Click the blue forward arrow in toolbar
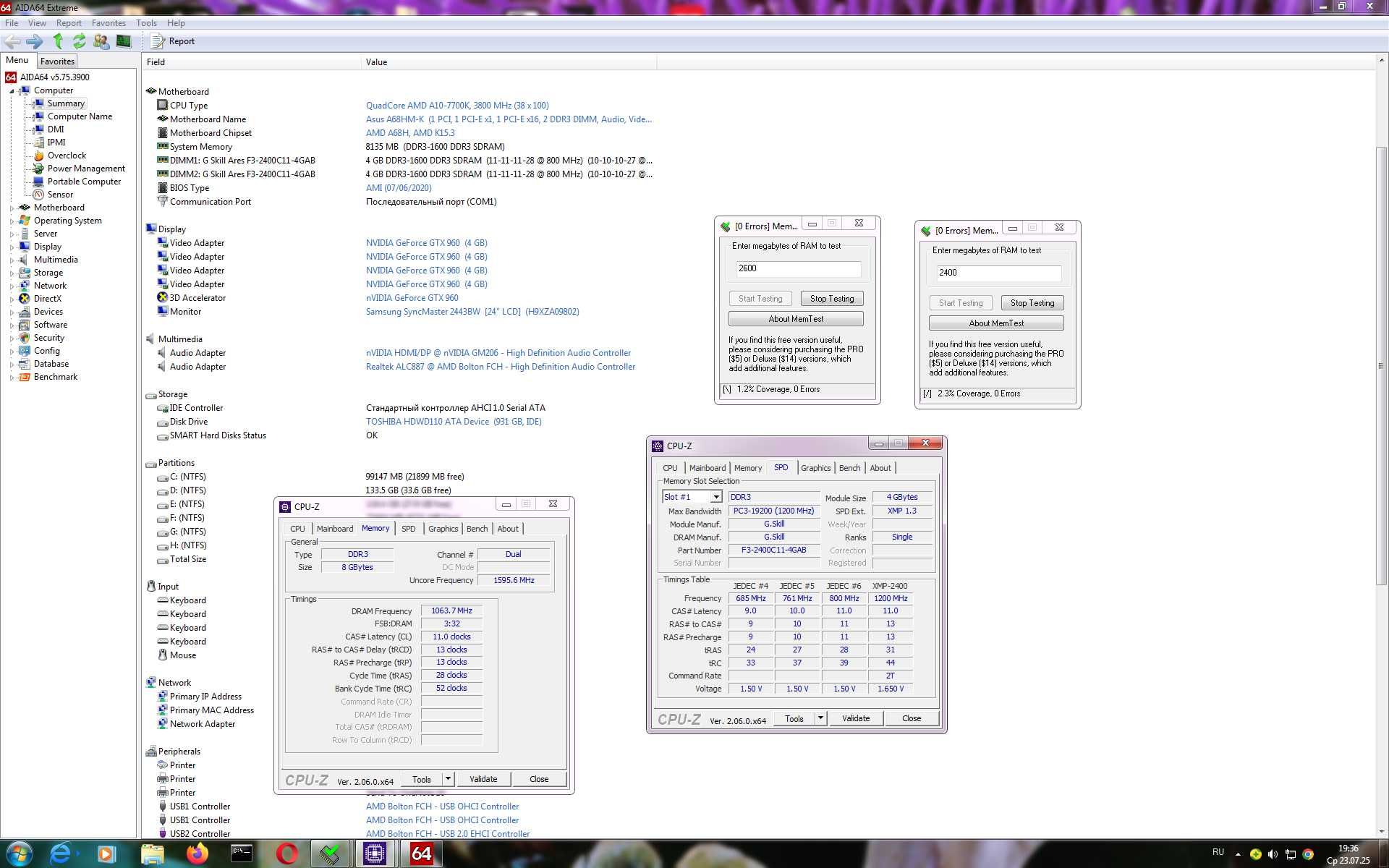 [x=35, y=41]
